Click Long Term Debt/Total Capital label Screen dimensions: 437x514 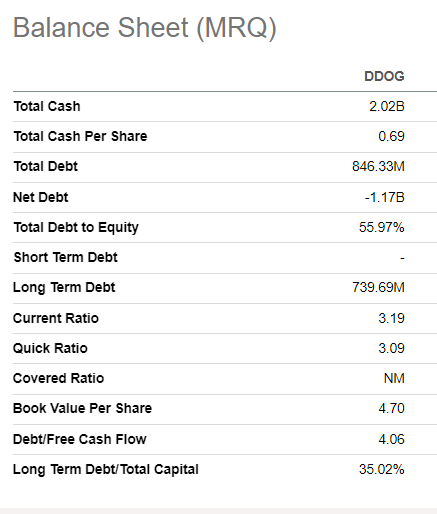pyautogui.click(x=106, y=469)
